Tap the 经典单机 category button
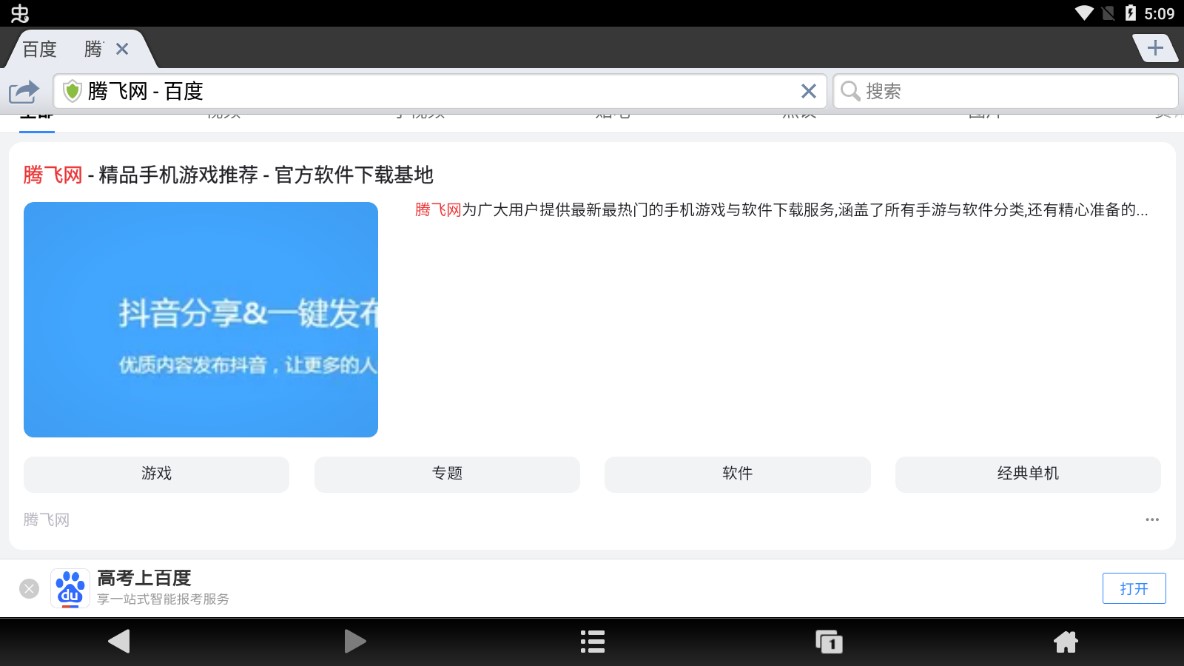 1028,473
